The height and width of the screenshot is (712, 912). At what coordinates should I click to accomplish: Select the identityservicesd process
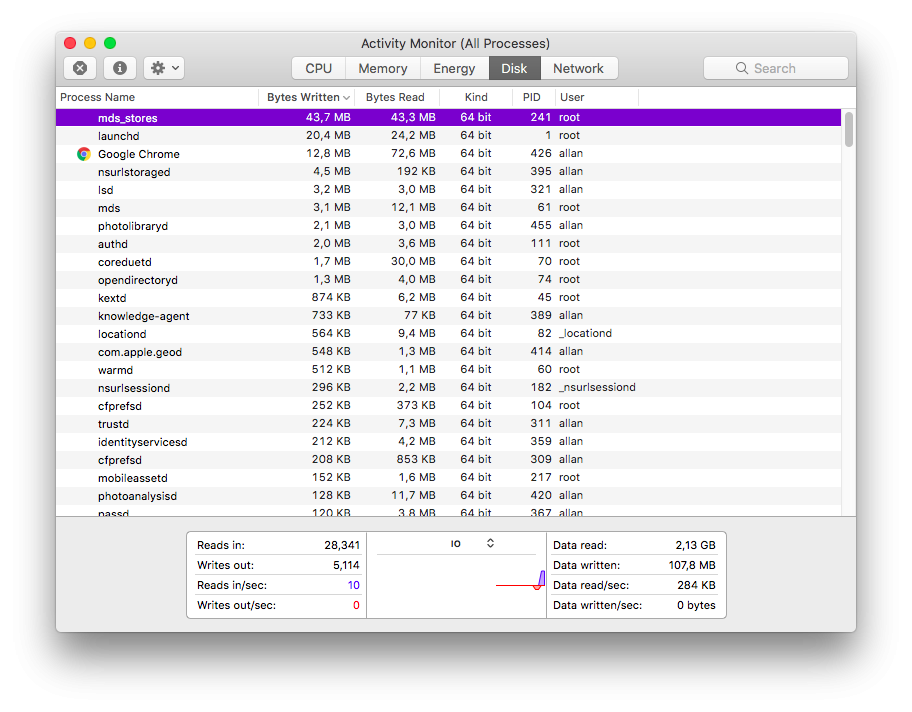[x=448, y=442]
